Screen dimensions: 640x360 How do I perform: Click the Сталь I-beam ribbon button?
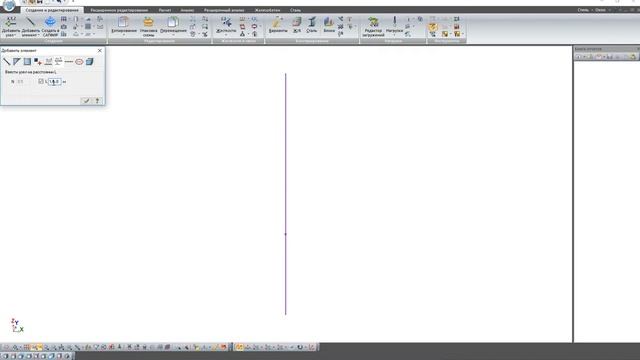point(312,25)
